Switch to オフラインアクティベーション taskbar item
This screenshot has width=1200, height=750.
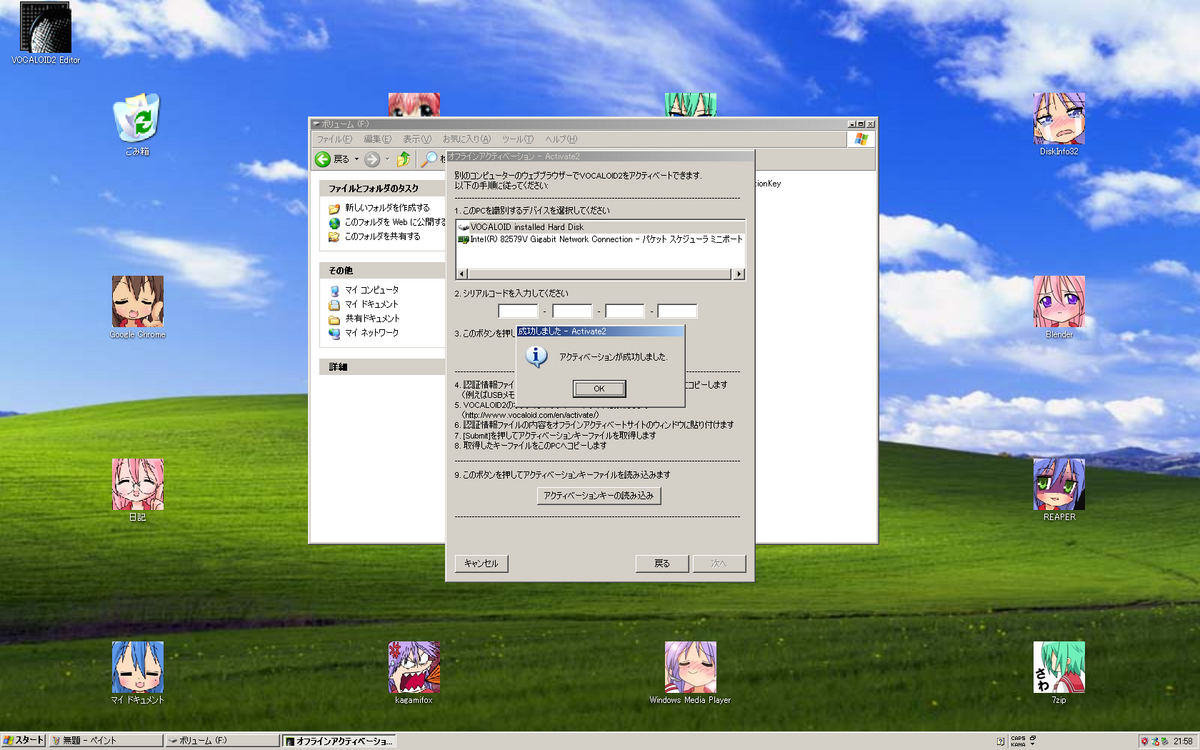[x=339, y=740]
